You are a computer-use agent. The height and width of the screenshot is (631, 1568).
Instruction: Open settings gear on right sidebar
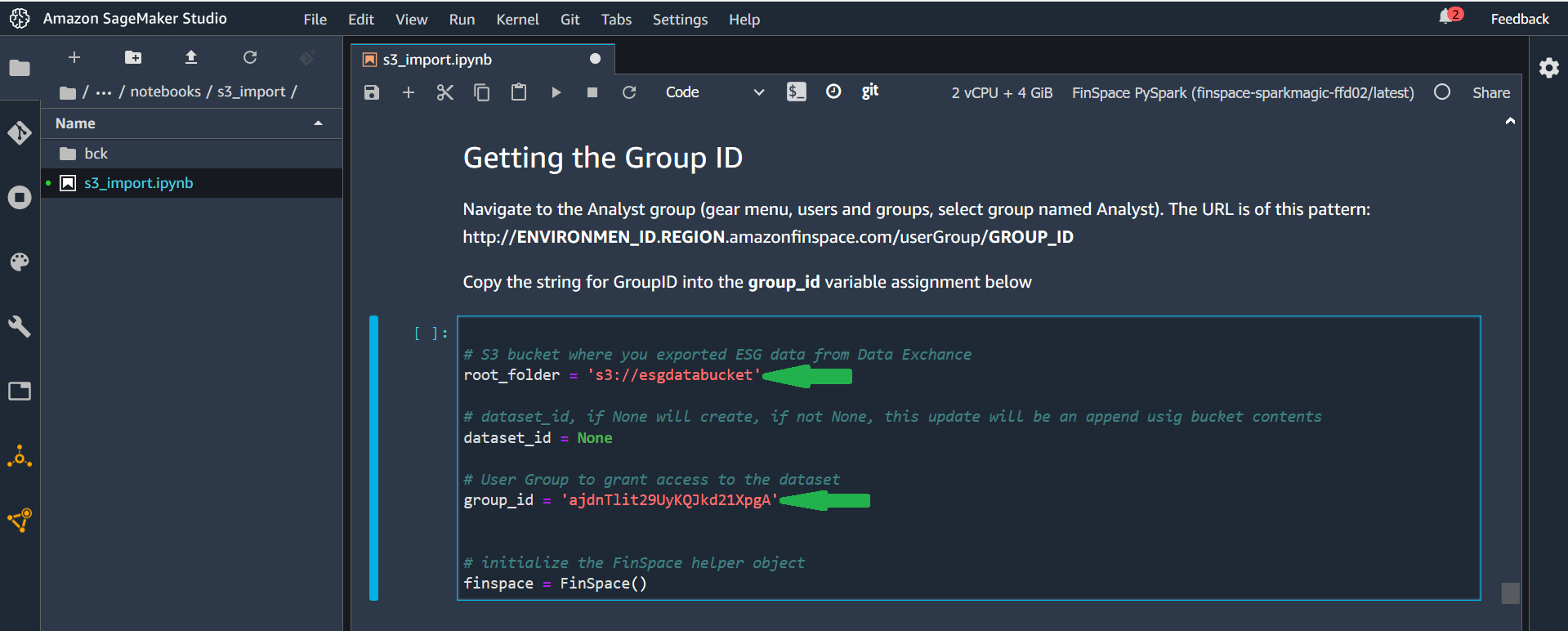pos(1549,68)
